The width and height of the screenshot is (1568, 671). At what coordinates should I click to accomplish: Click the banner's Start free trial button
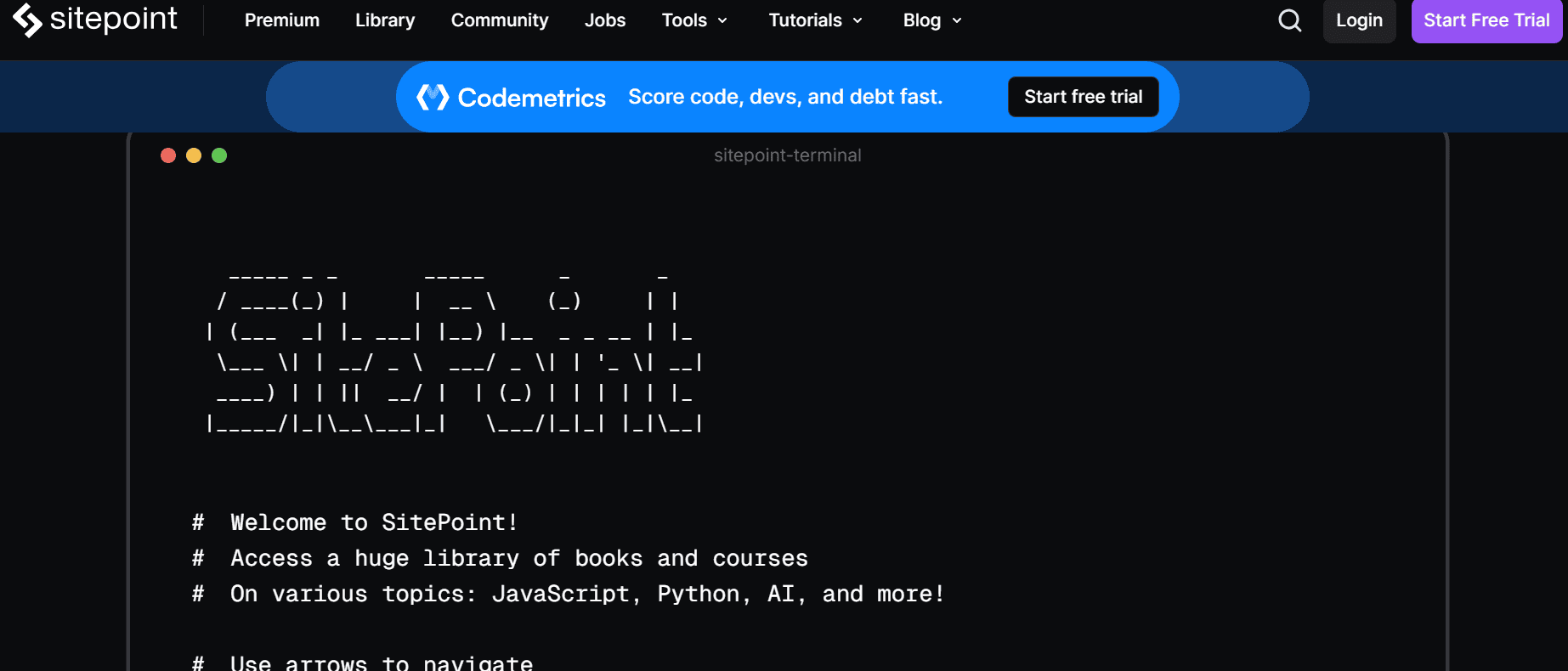coord(1083,97)
